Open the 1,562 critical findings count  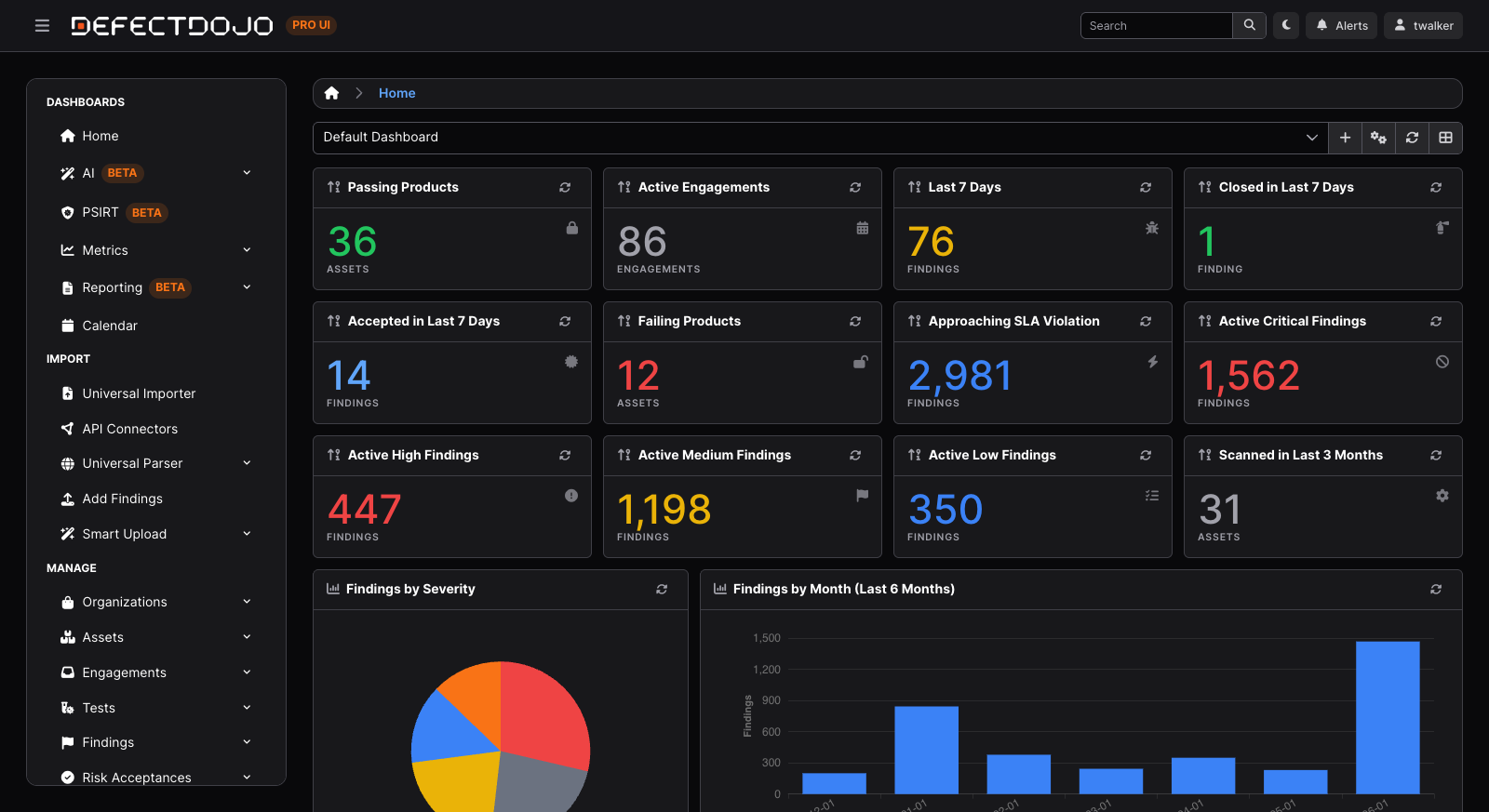(x=1249, y=376)
